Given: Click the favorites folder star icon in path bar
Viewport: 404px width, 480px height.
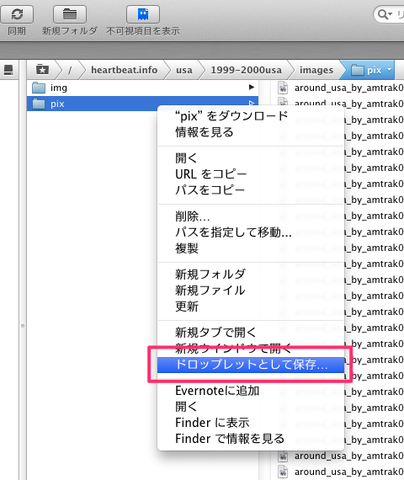Looking at the screenshot, I should [42, 70].
